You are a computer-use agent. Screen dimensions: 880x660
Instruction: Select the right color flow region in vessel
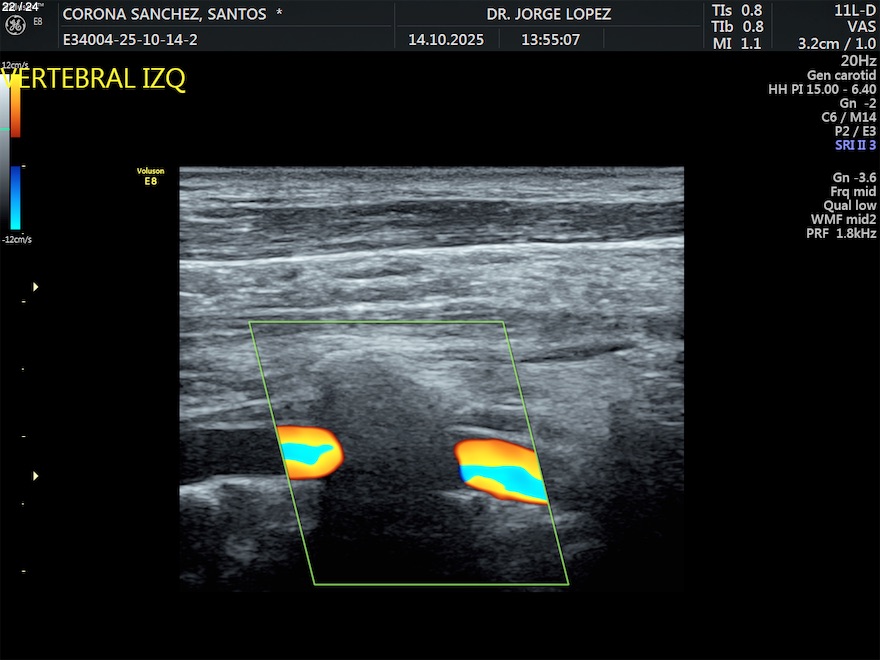coord(501,470)
